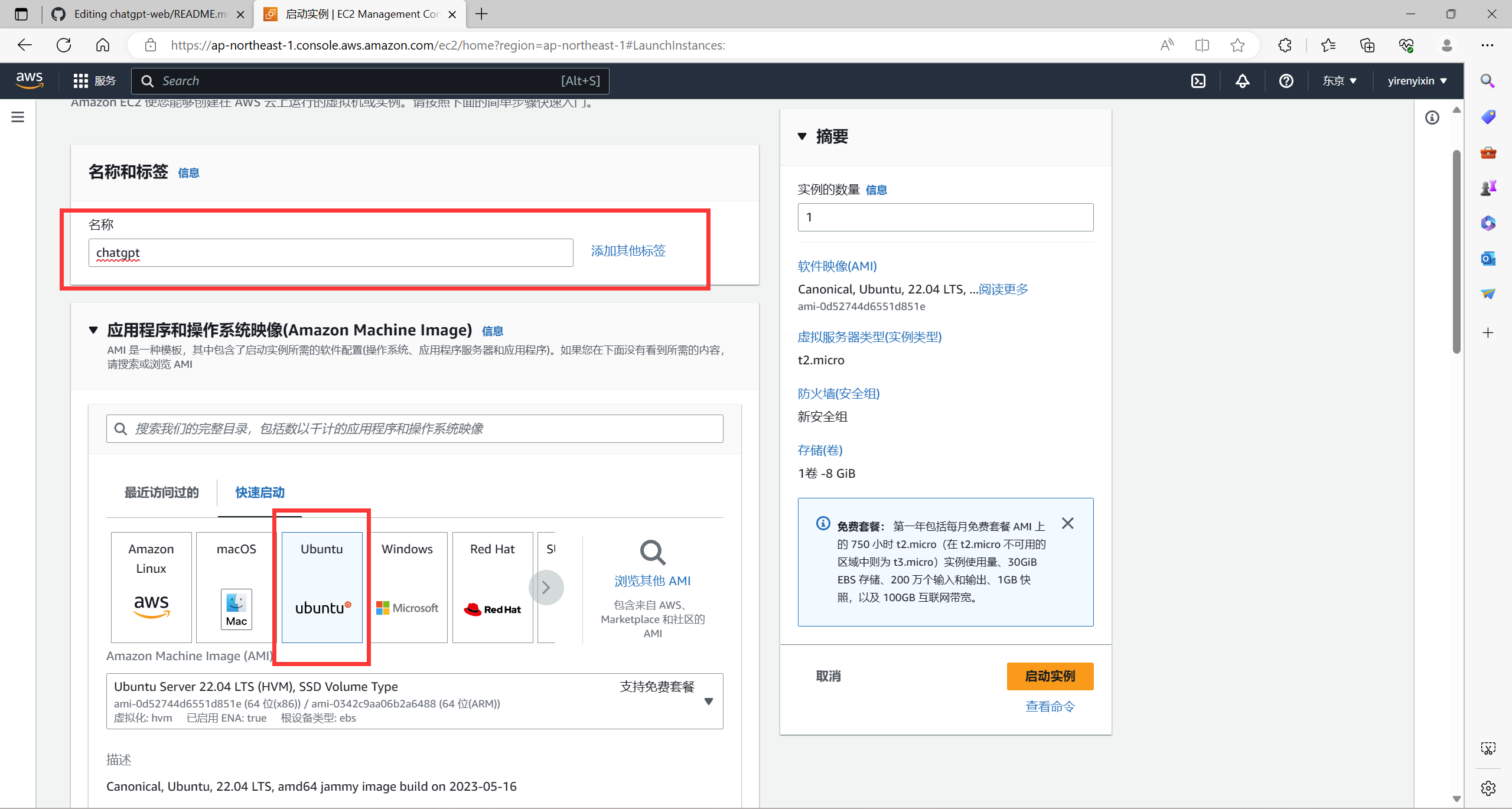Dismiss the 免费套餐 info notice
Screen dimensions: 1512x809
tap(1067, 523)
